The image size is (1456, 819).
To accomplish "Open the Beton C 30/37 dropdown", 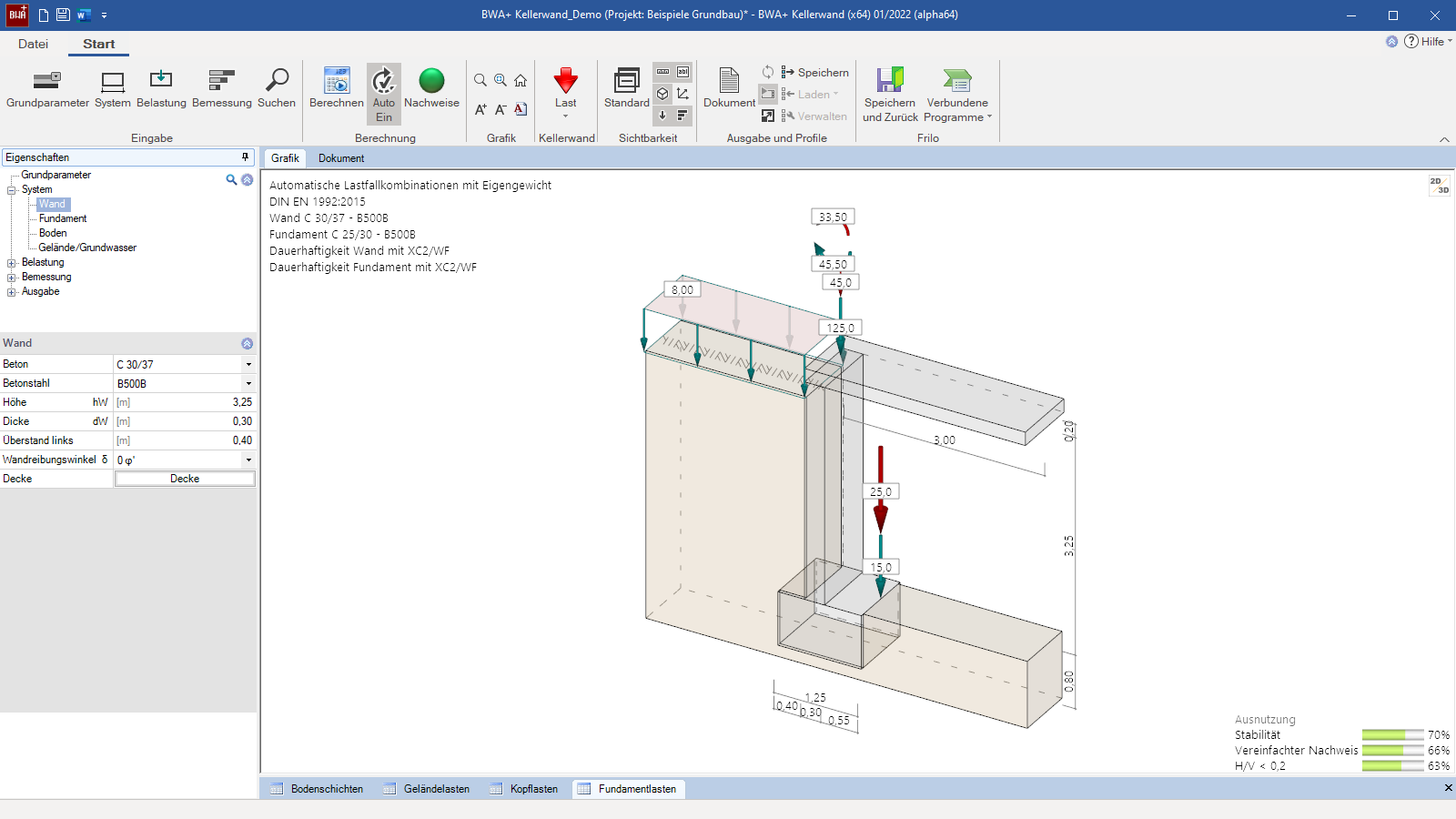I will coord(248,364).
